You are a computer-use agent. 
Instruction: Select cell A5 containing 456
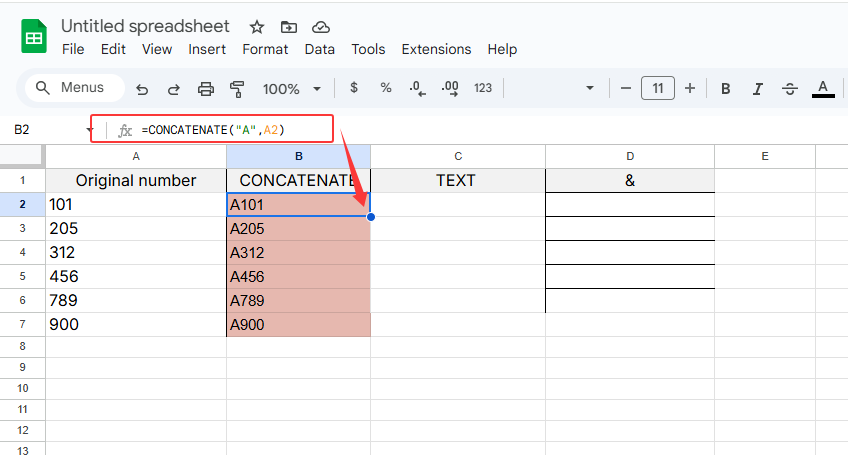point(136,277)
